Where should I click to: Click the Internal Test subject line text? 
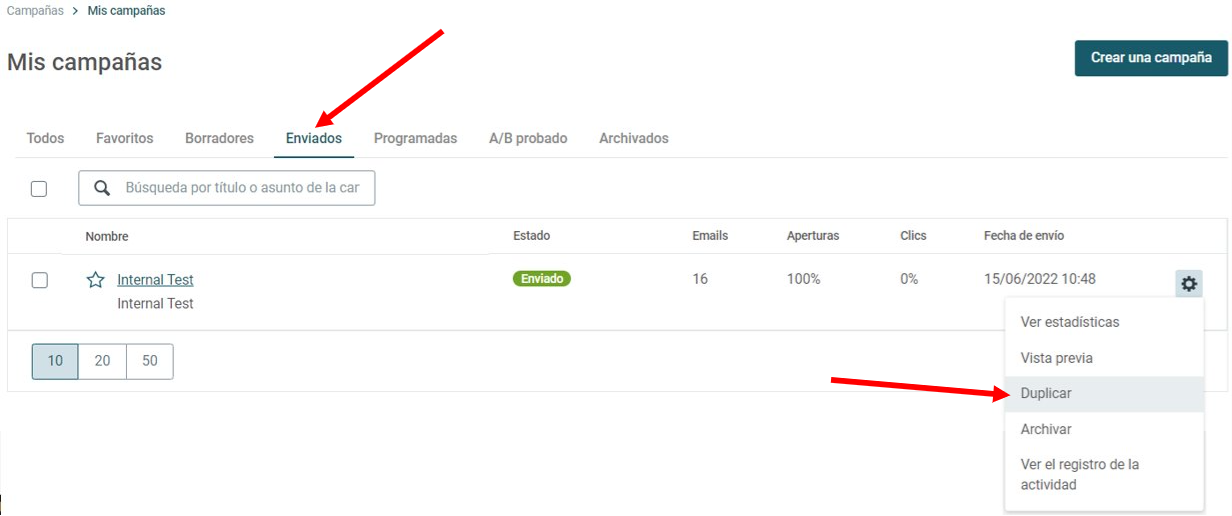[x=155, y=303]
